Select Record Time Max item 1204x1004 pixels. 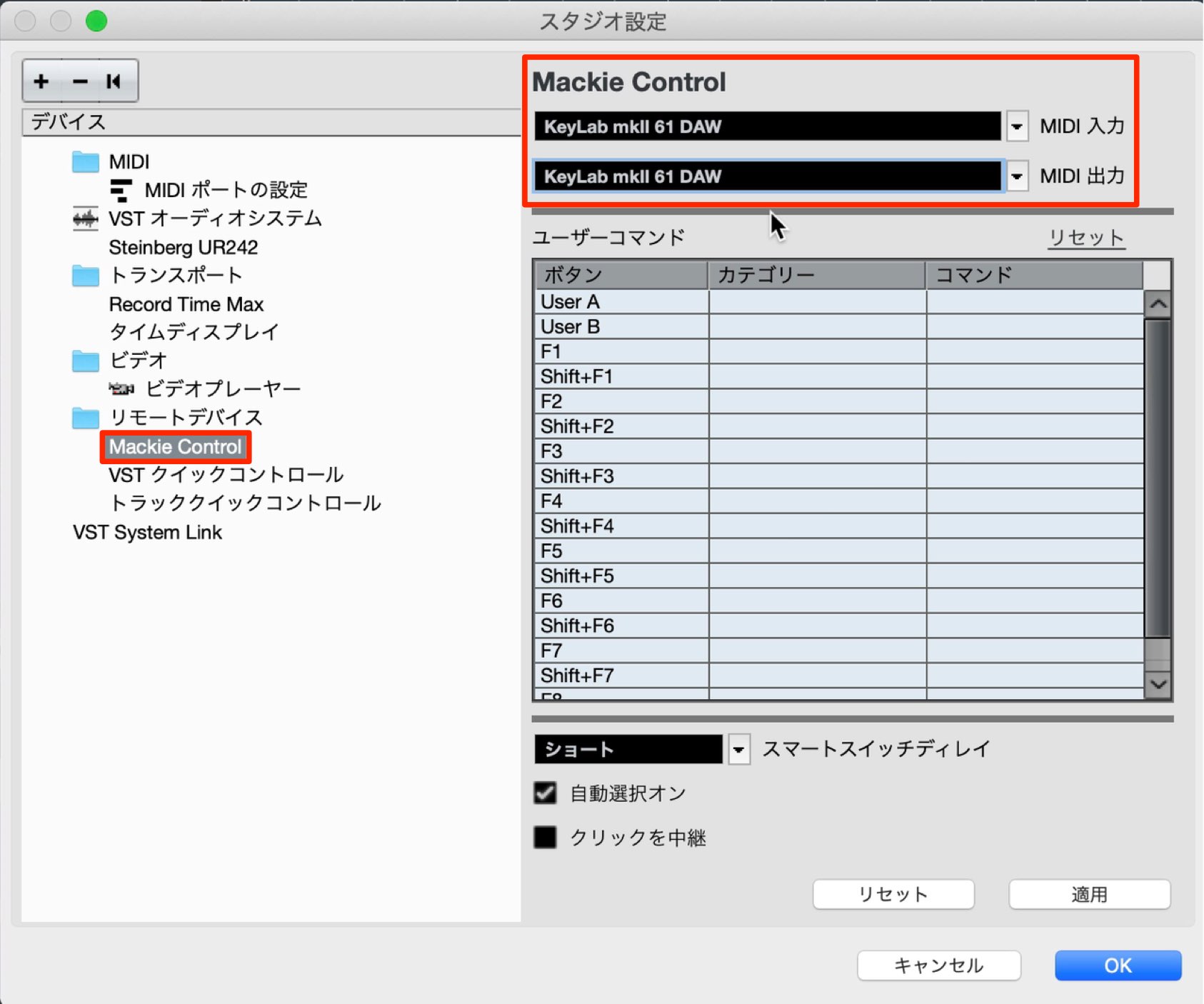click(x=186, y=304)
